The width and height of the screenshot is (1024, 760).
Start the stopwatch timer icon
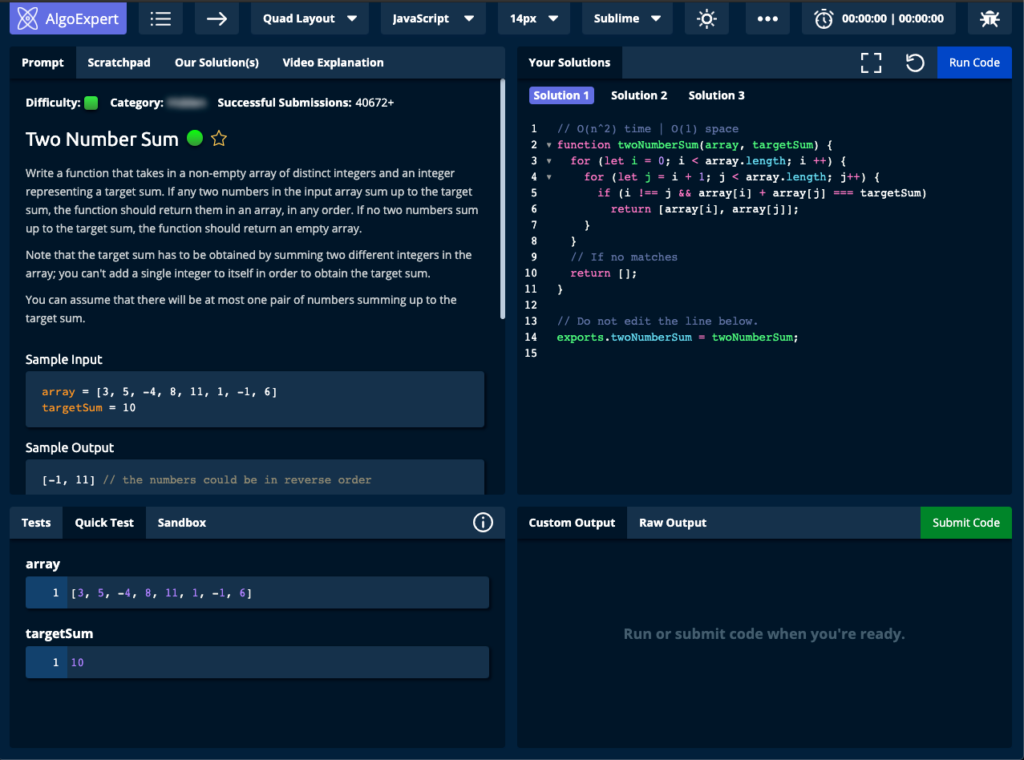click(824, 19)
